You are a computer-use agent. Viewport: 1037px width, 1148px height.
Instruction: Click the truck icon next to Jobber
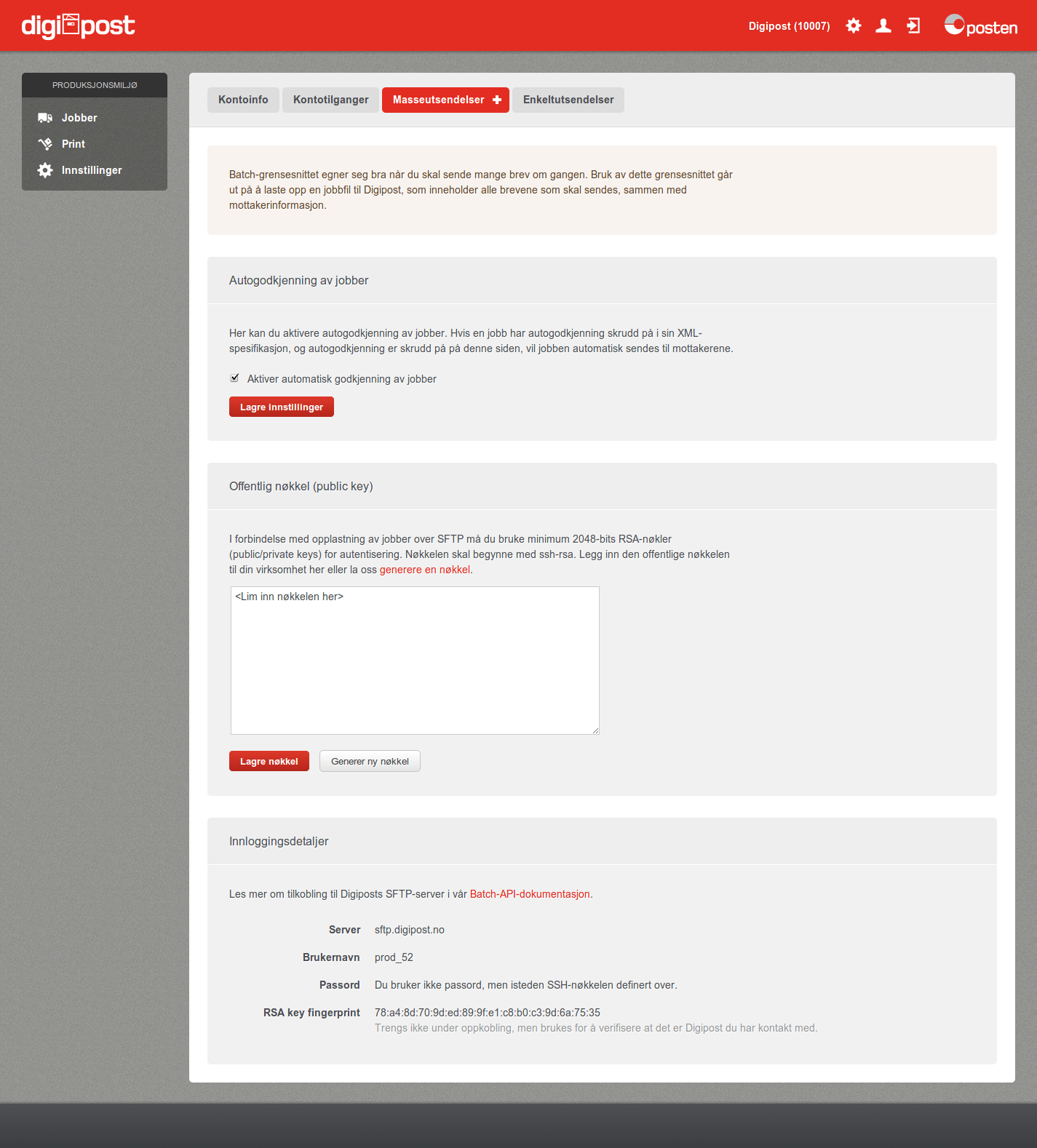(x=45, y=118)
